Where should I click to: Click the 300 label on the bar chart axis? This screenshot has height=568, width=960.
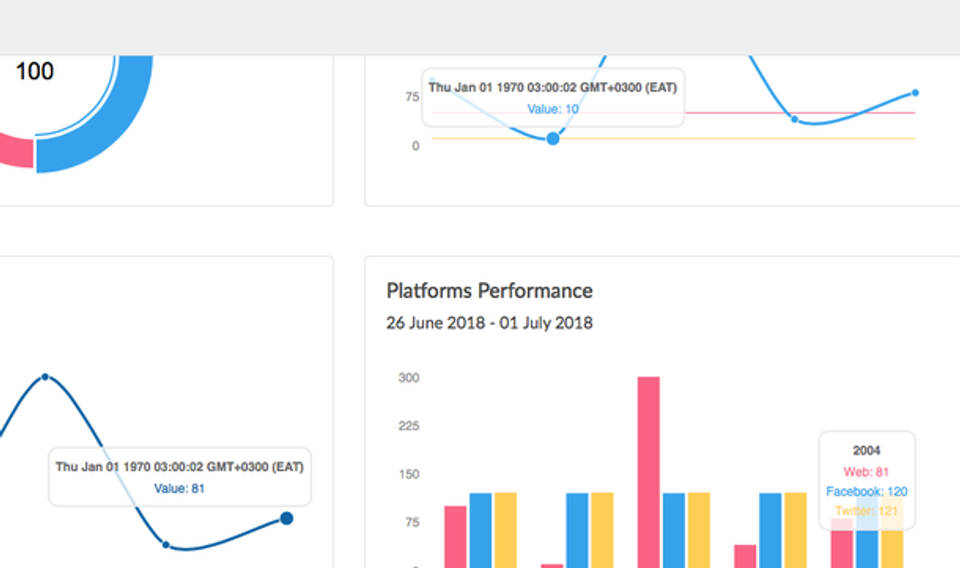(x=409, y=378)
